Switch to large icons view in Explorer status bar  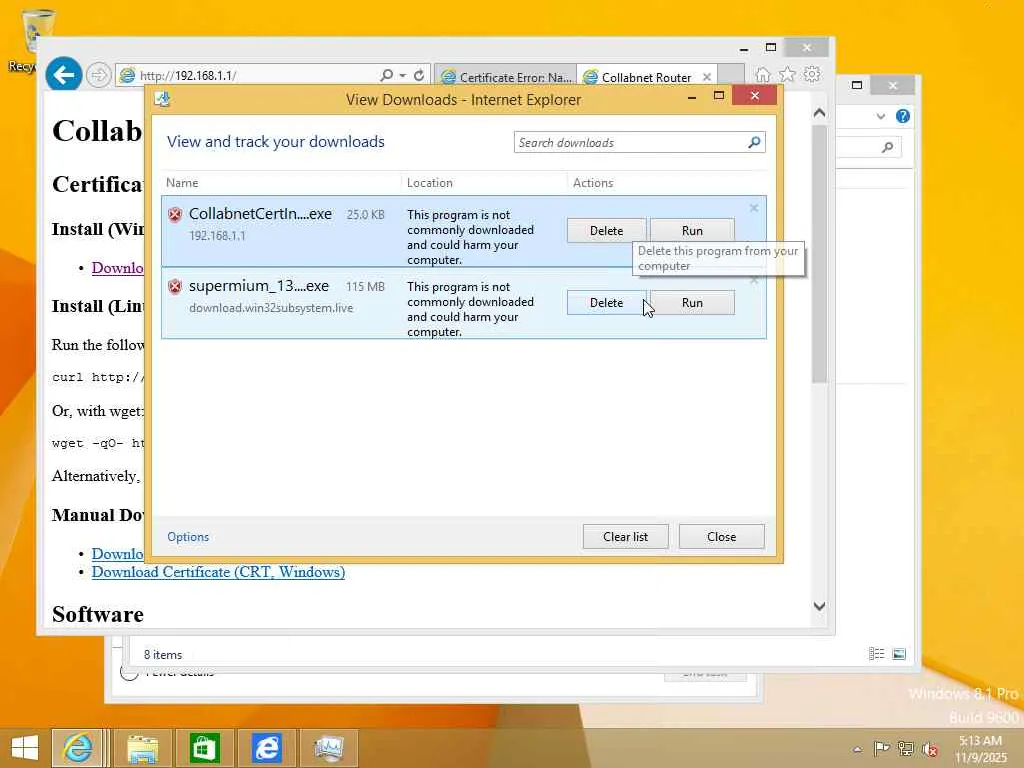point(899,654)
